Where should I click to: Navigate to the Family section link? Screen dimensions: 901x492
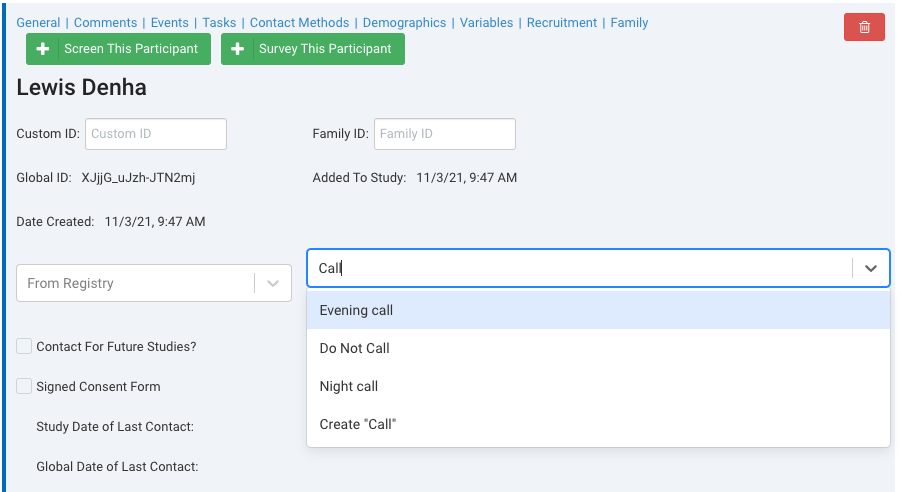(629, 22)
